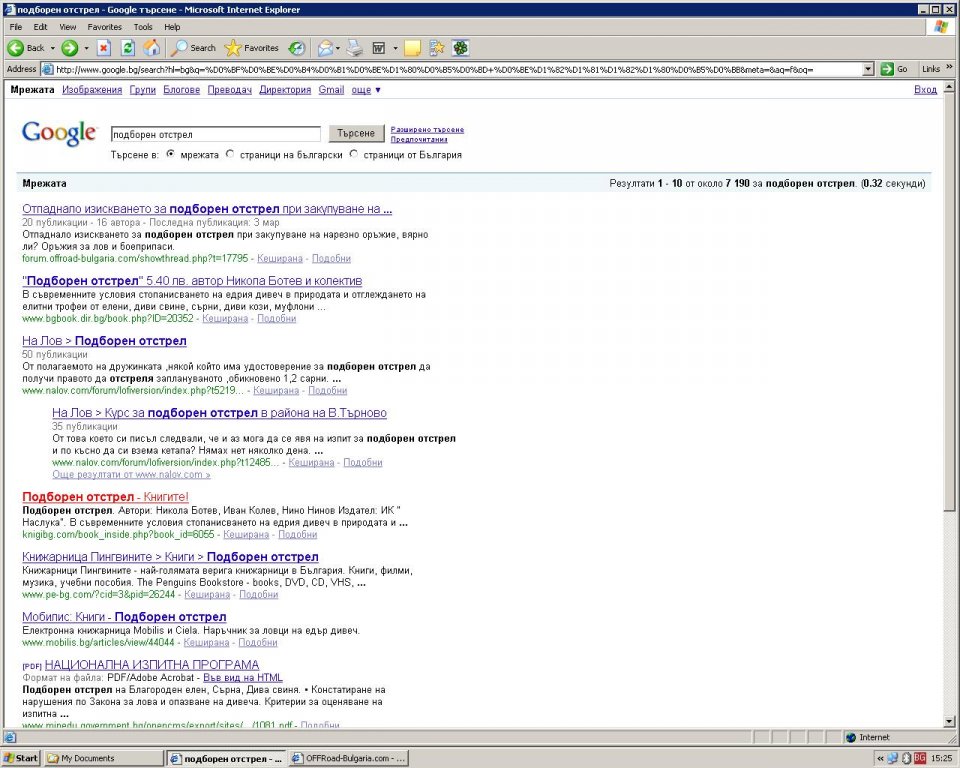Show hidden tray icons chevron
The width and height of the screenshot is (960, 768).
pos(880,758)
